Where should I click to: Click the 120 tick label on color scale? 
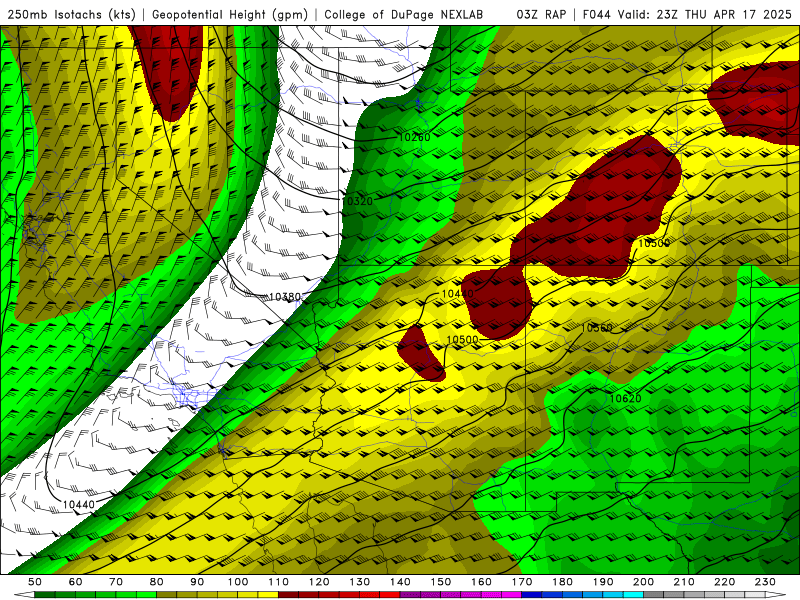(x=319, y=582)
